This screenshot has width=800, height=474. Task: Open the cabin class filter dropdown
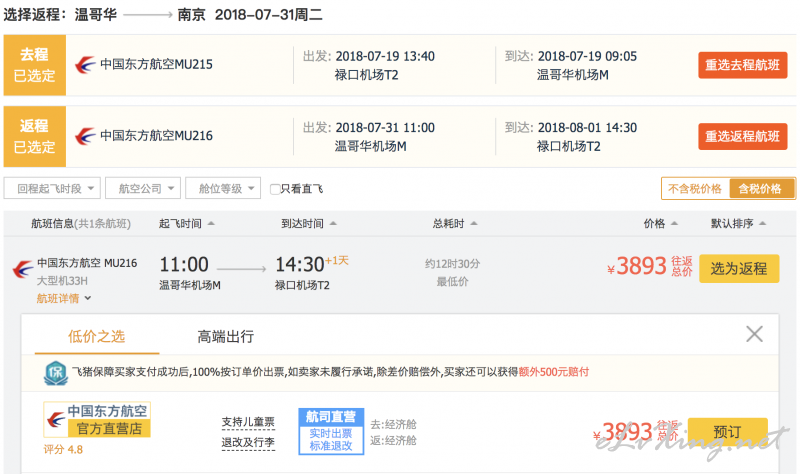click(x=223, y=188)
